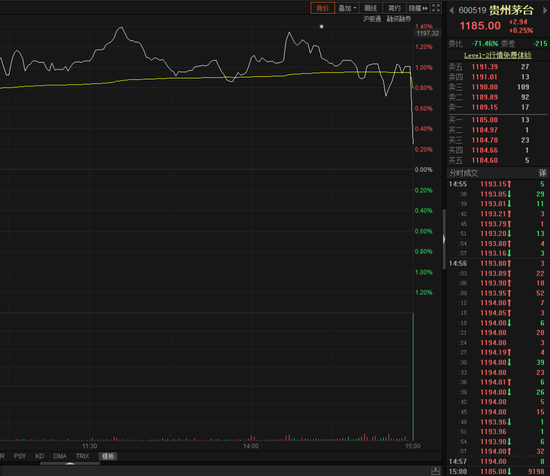Click the 委比 value -71.46%
Screen dimensions: 550x476
(x=485, y=44)
